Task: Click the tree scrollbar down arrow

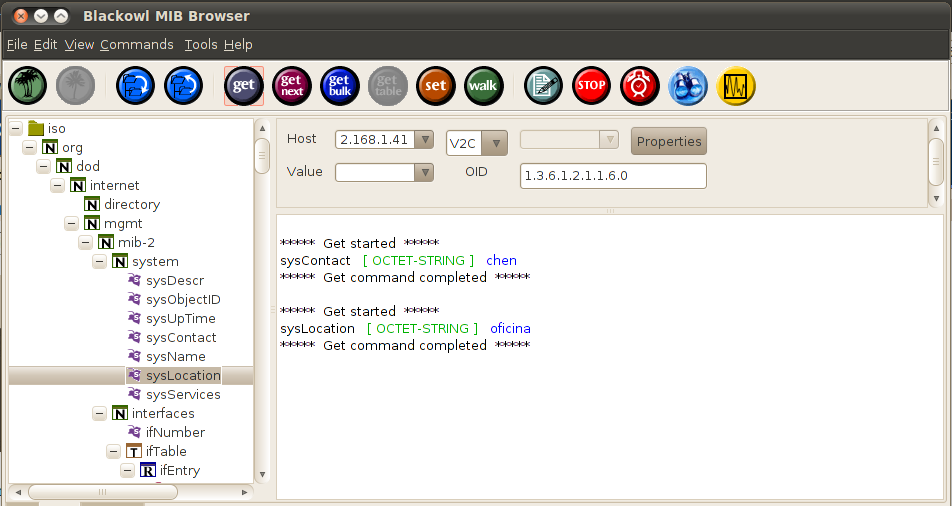Action: pyautogui.click(x=262, y=474)
